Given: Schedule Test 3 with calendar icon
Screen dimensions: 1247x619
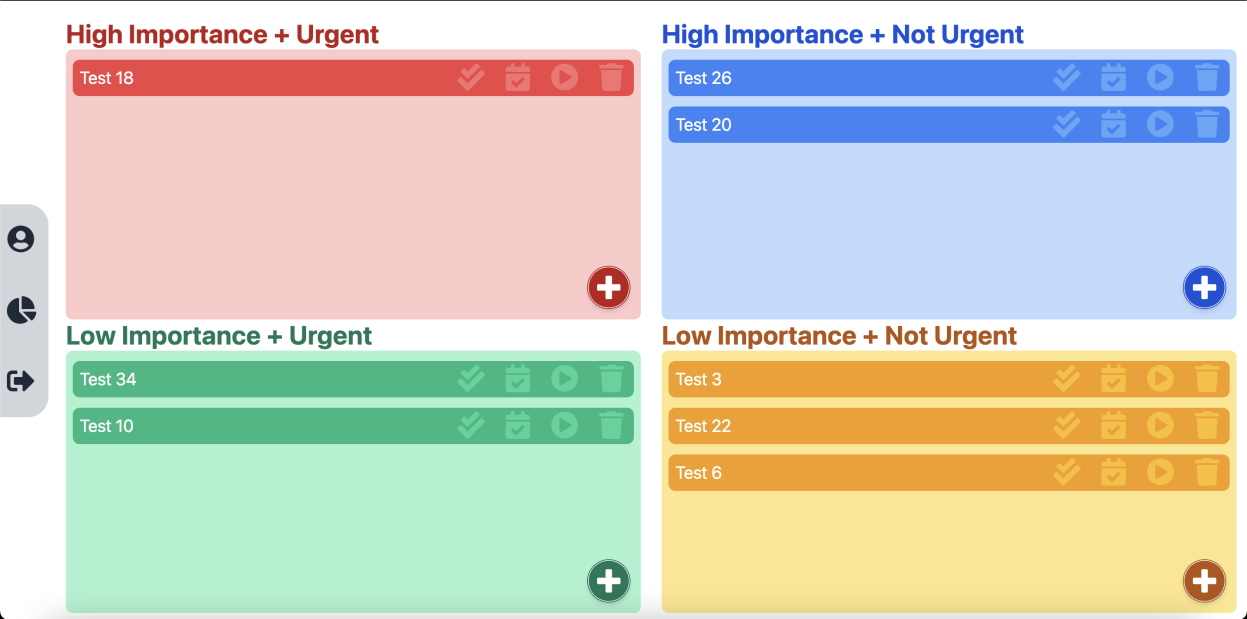Looking at the screenshot, I should tap(1113, 379).
